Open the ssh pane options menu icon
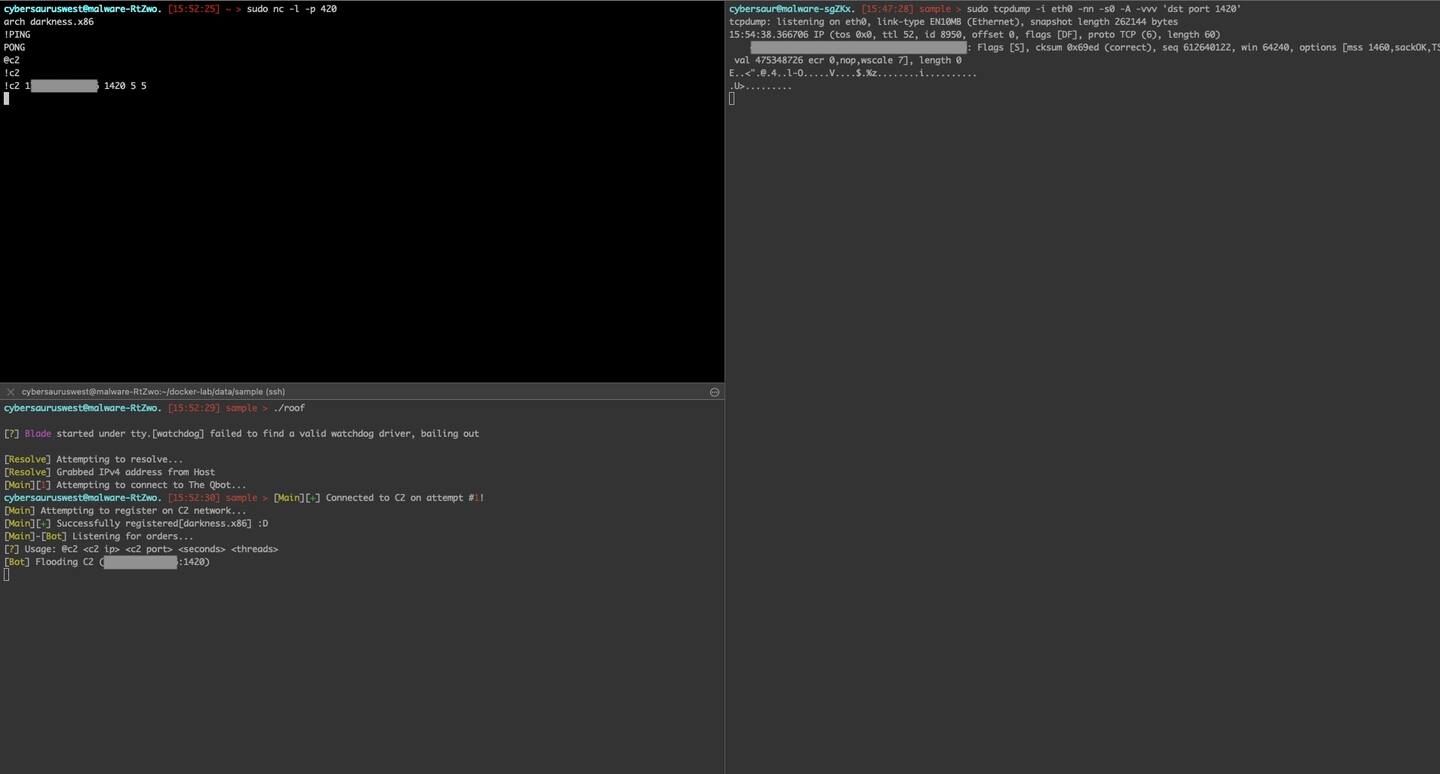 coord(714,392)
